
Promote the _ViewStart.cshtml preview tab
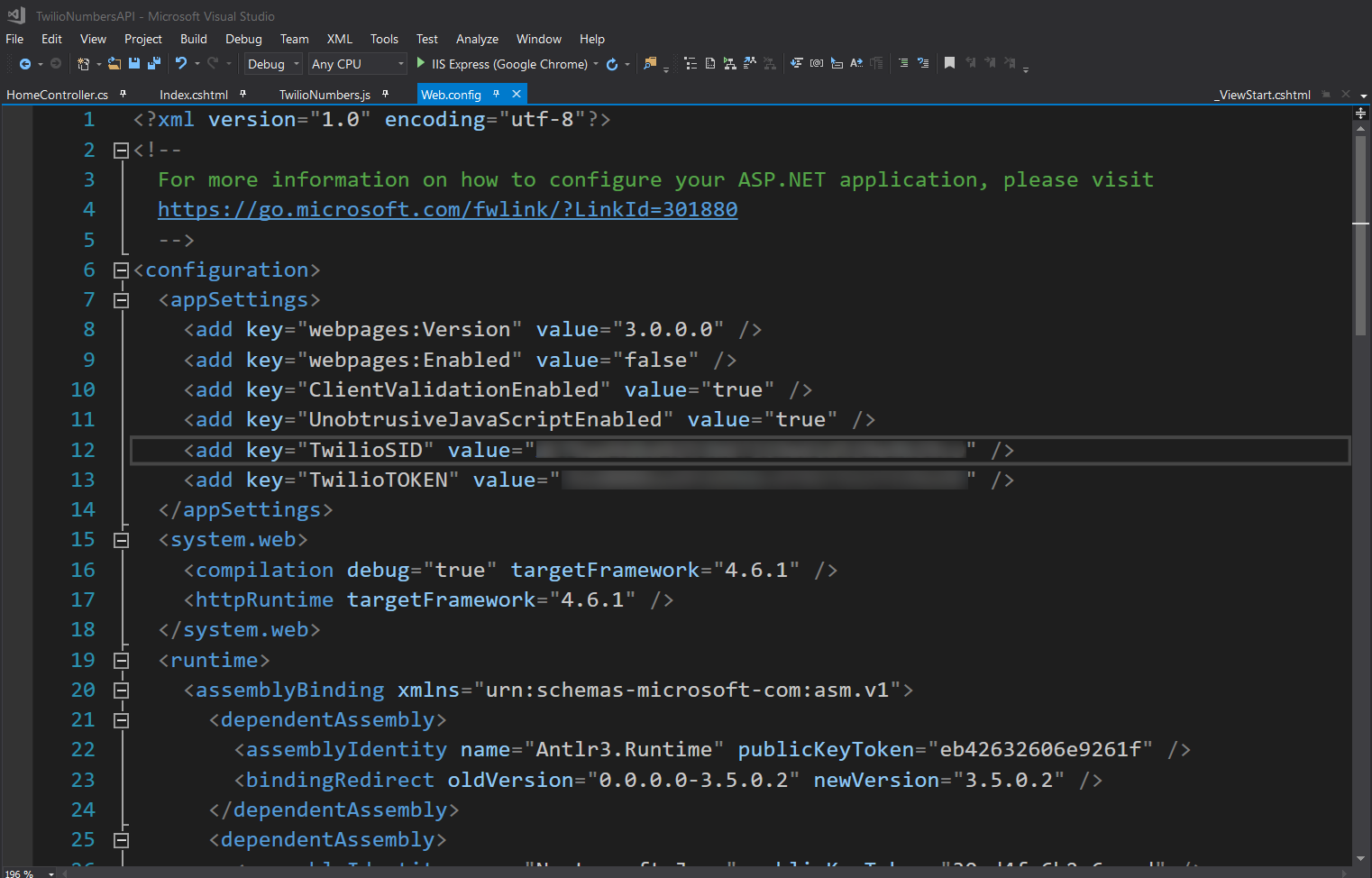click(x=1326, y=94)
